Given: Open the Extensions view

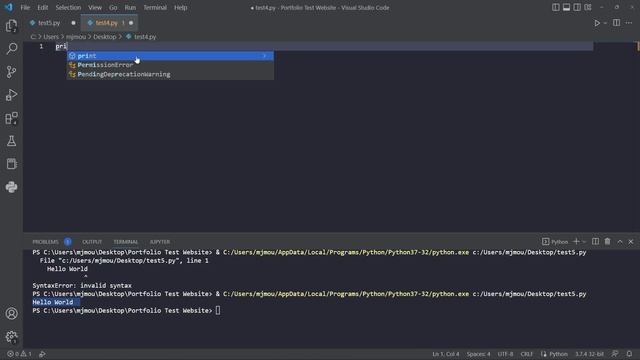Looking at the screenshot, I should coord(11,118).
